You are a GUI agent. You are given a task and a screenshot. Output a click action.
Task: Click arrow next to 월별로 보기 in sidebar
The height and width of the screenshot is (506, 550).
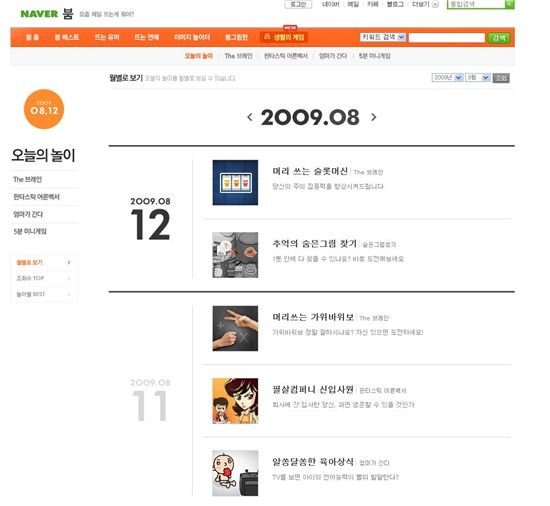coord(69,262)
